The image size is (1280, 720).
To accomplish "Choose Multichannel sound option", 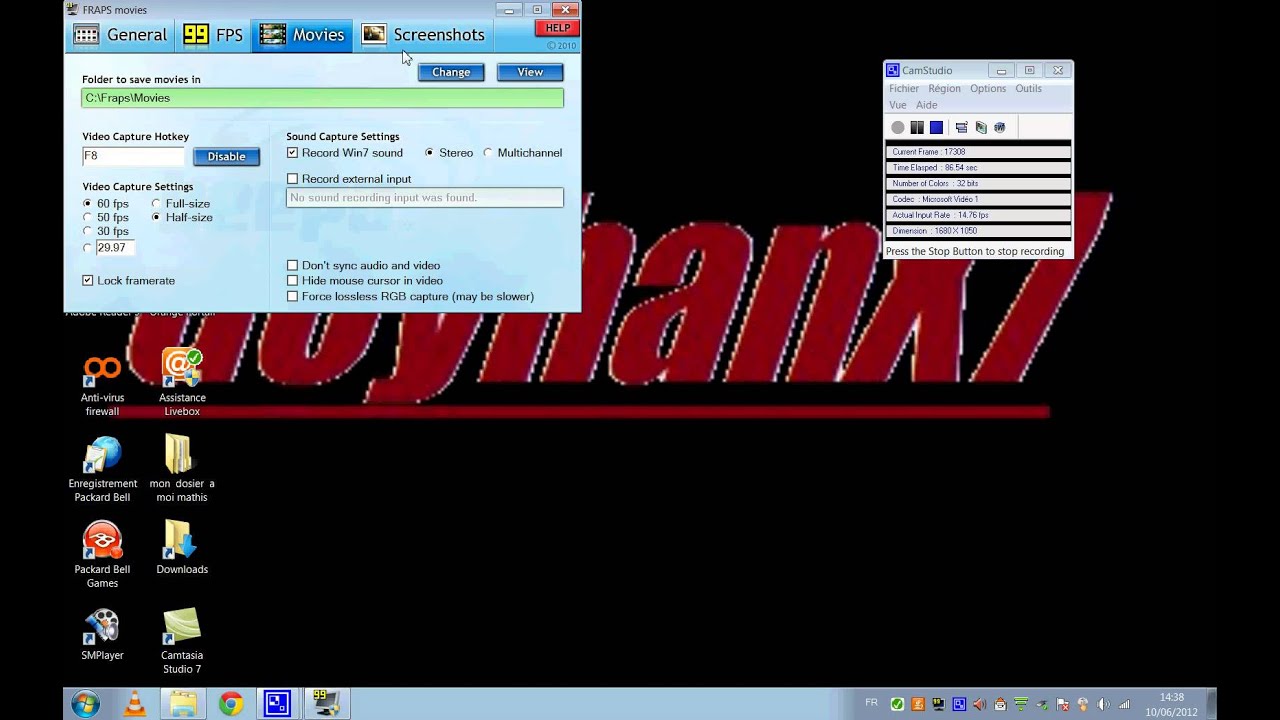I will click(x=488, y=153).
